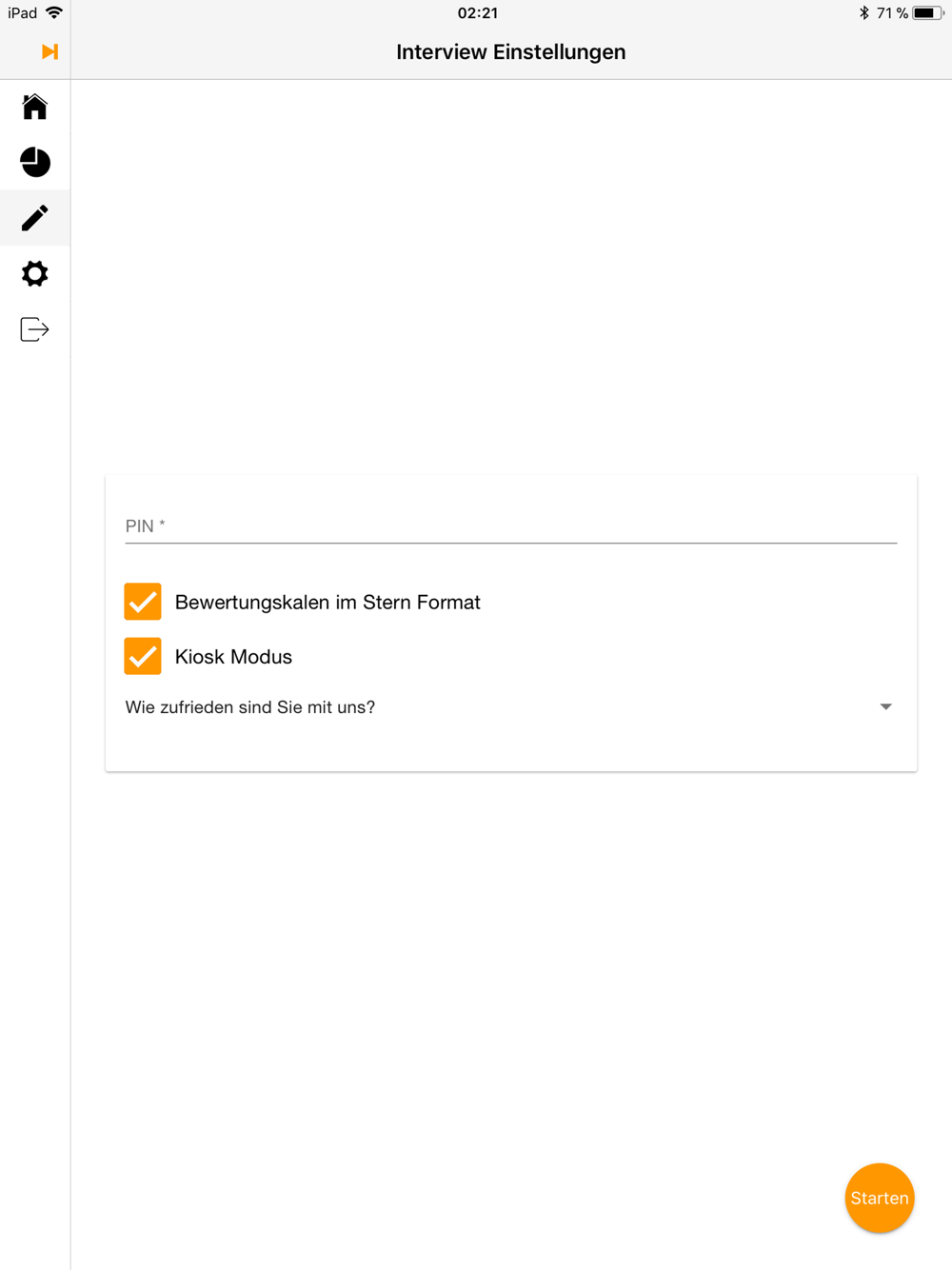Image resolution: width=952 pixels, height=1270 pixels.
Task: Select the pencil edit icon
Action: pos(35,218)
